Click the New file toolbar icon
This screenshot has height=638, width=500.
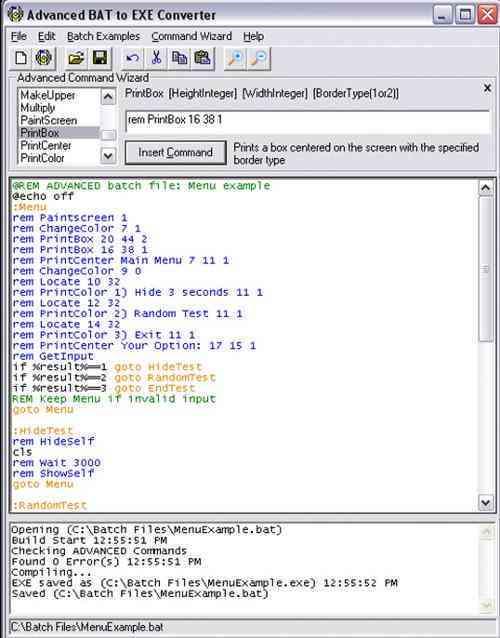point(21,58)
